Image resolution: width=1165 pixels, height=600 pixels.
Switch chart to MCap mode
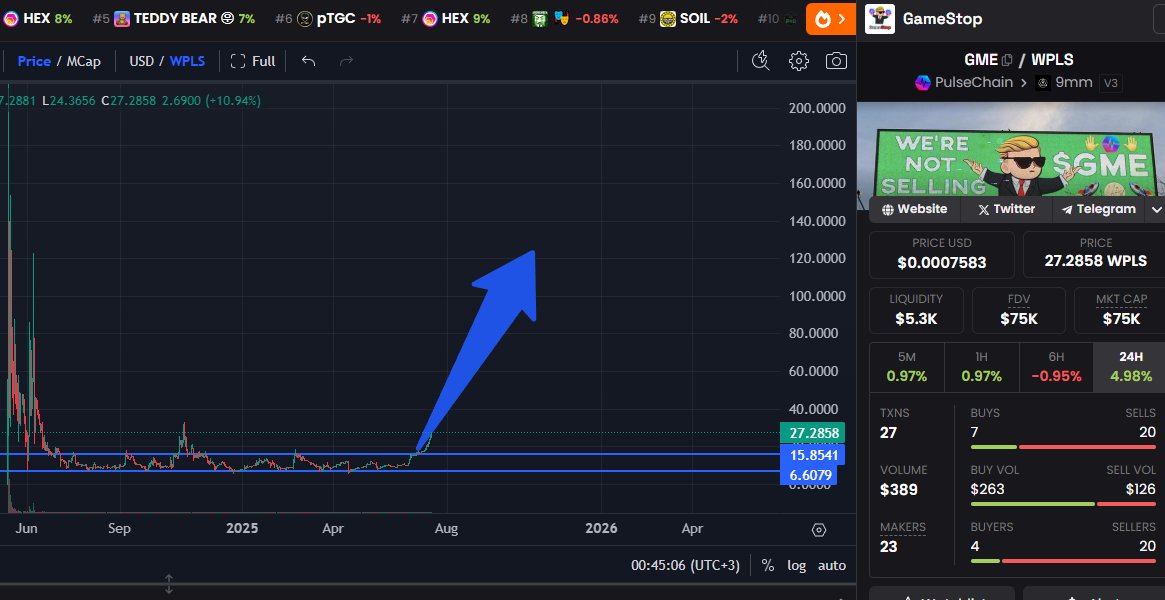click(83, 61)
